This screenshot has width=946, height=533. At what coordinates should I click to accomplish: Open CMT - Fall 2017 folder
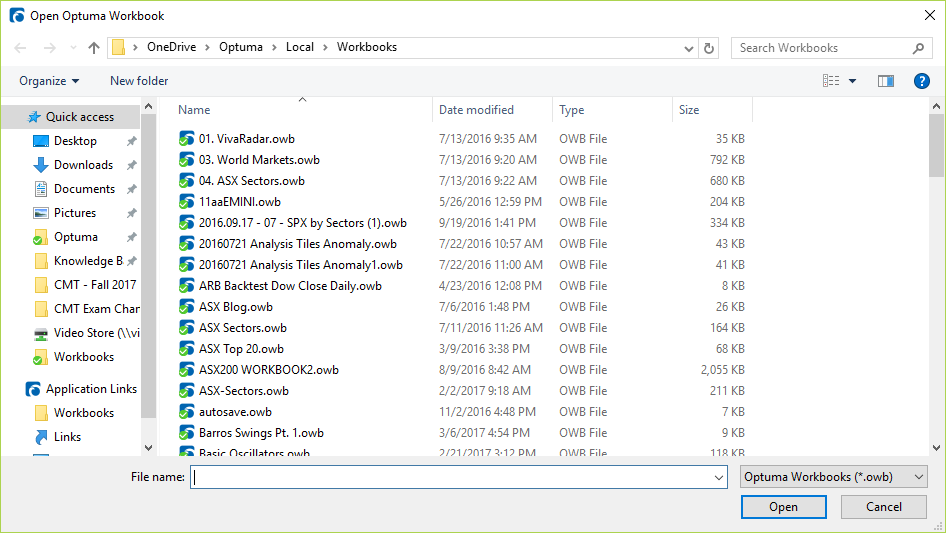(95, 285)
